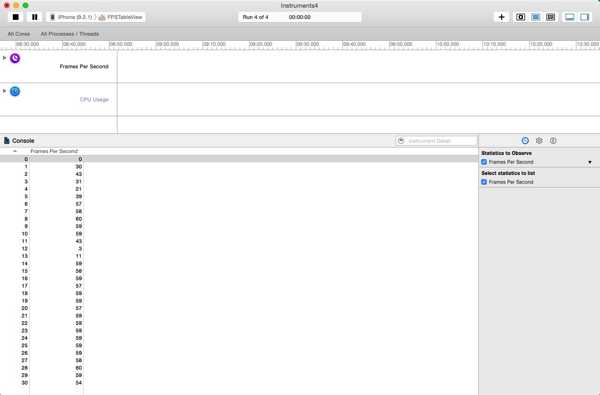Select table row with index 4
The height and width of the screenshot is (395, 600).
pyautogui.click(x=238, y=189)
